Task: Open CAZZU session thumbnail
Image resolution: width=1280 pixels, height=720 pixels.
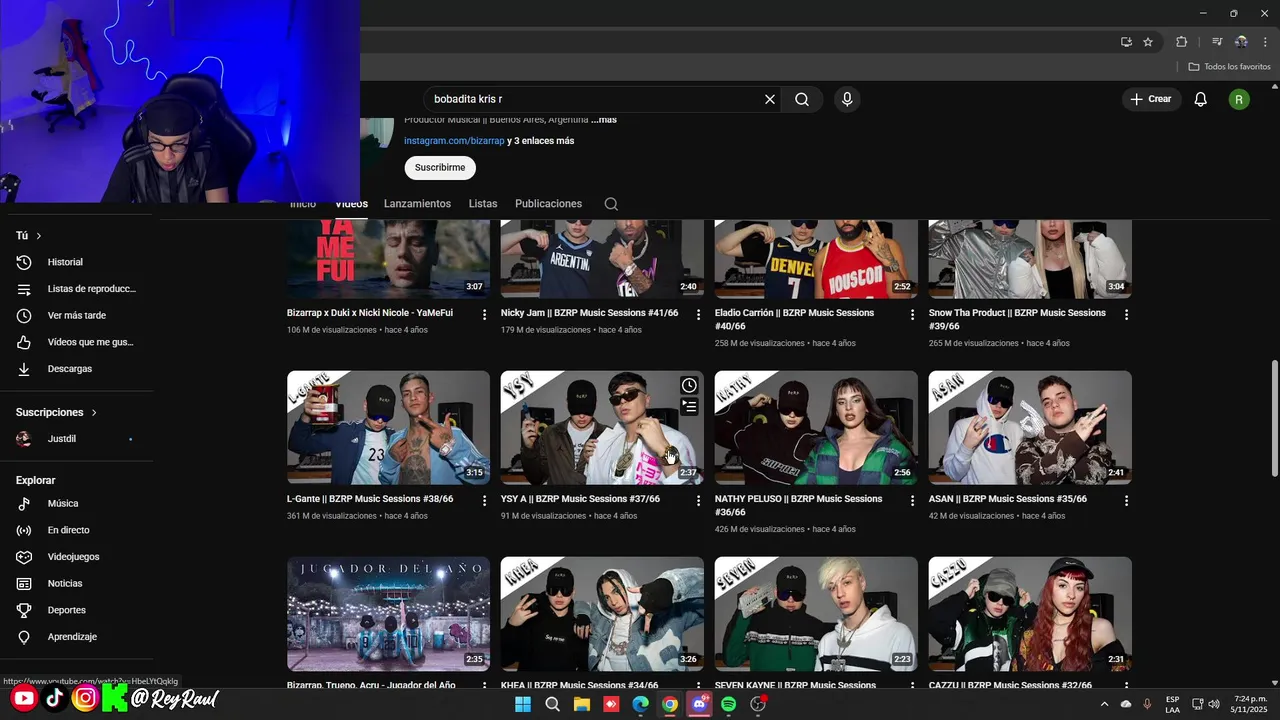Action: point(1030,614)
